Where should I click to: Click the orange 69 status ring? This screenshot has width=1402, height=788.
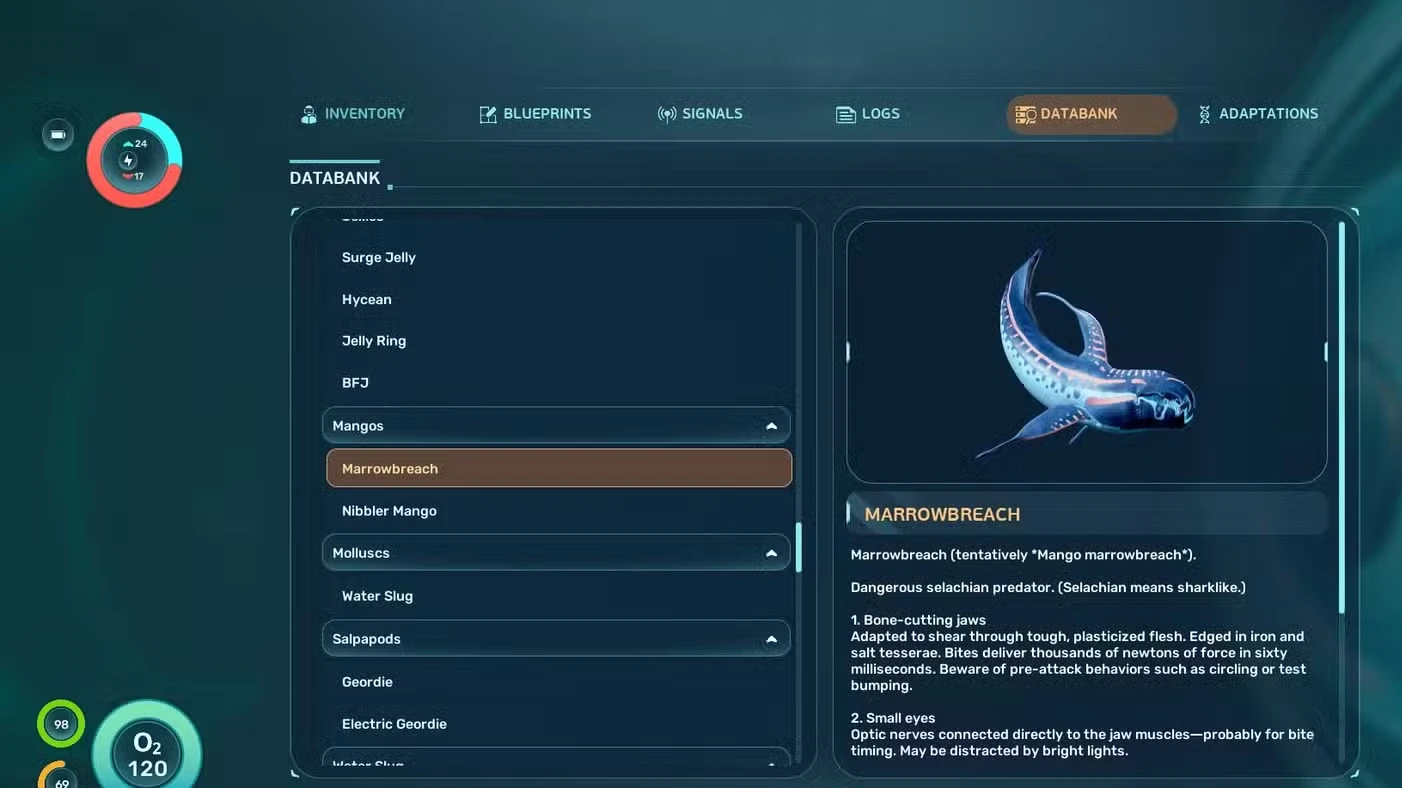tap(61, 777)
